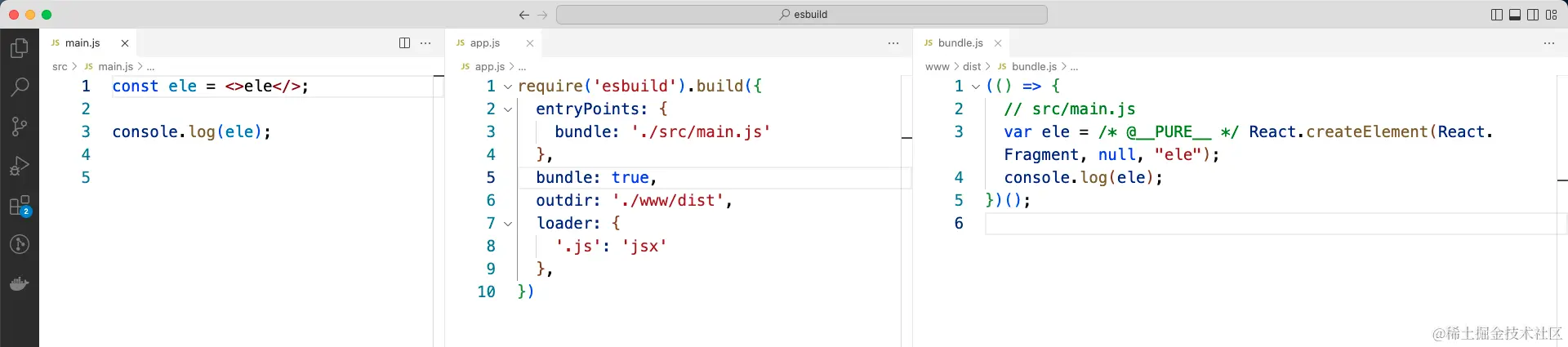Open the Docker view in activity bar
Screen dimensions: 1568x347
click(20, 283)
